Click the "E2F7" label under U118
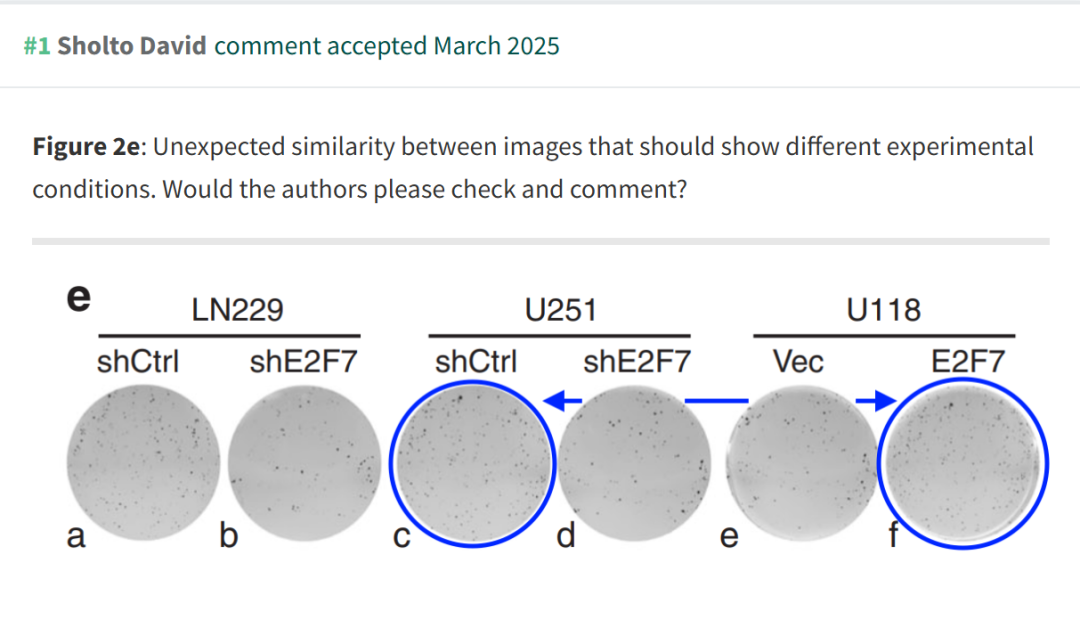Image resolution: width=1080 pixels, height=628 pixels. coord(968,362)
